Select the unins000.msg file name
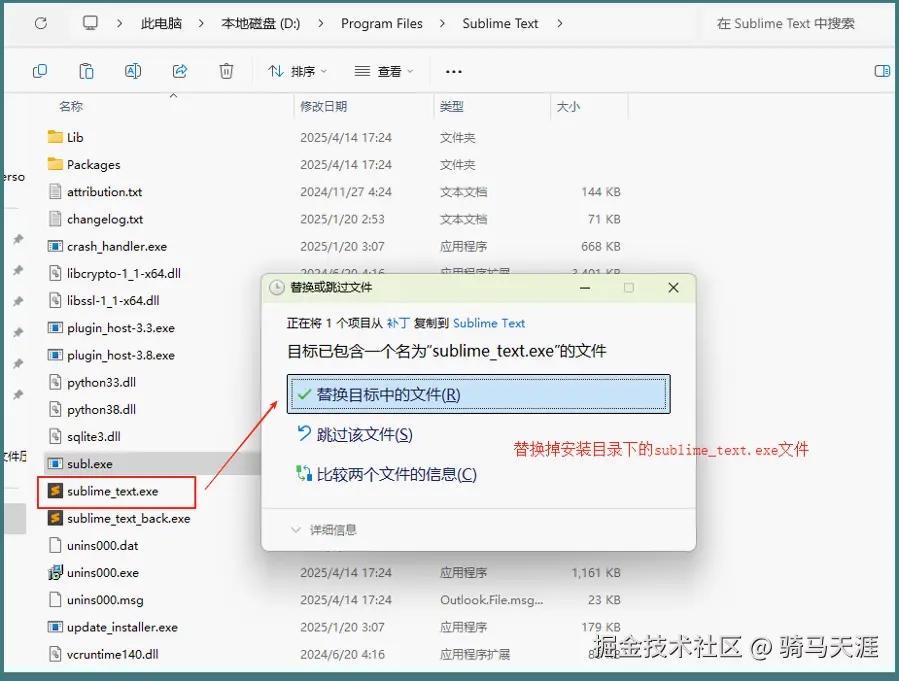 [105, 600]
